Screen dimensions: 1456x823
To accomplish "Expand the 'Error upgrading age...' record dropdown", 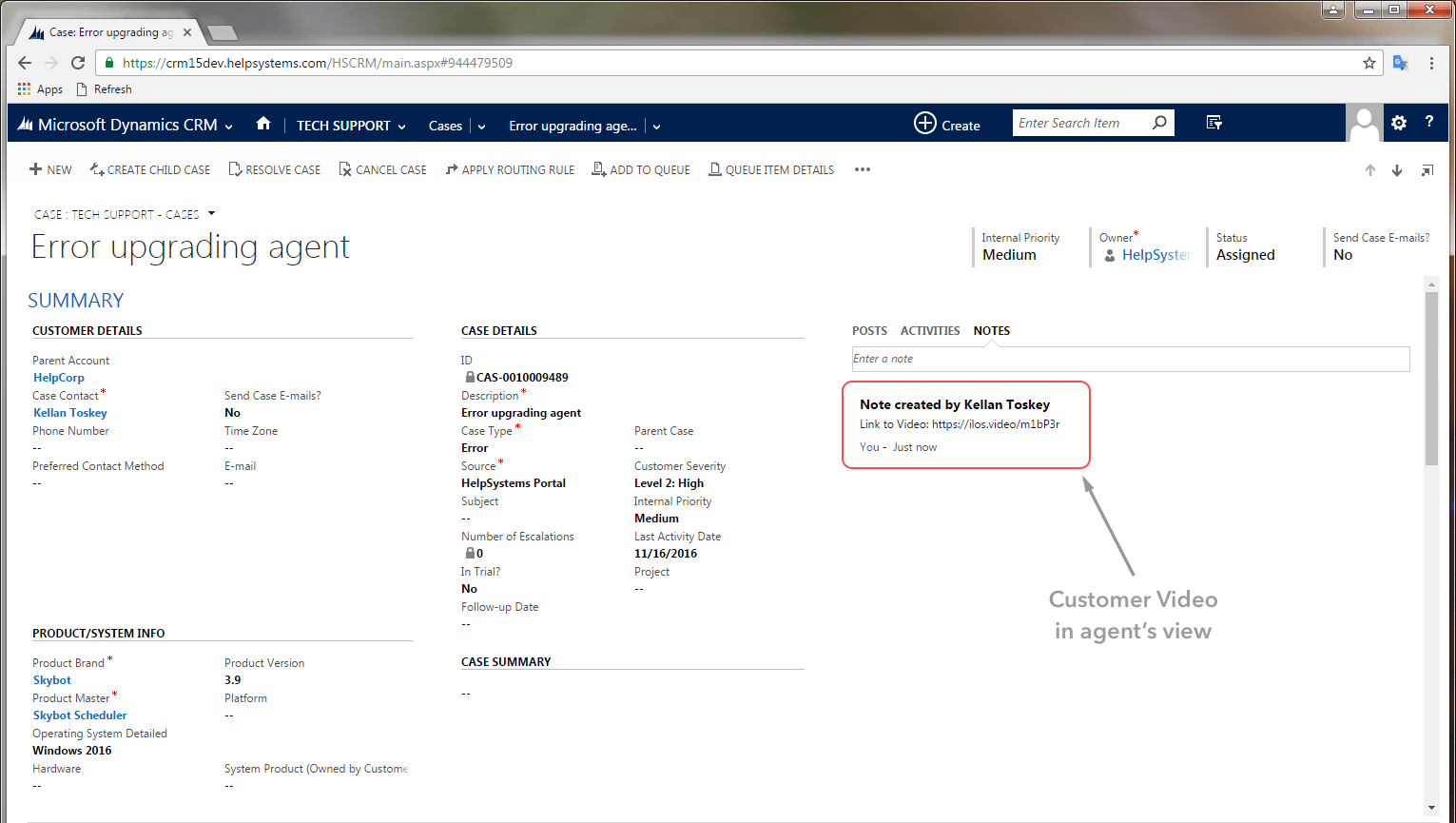I will pyautogui.click(x=656, y=127).
